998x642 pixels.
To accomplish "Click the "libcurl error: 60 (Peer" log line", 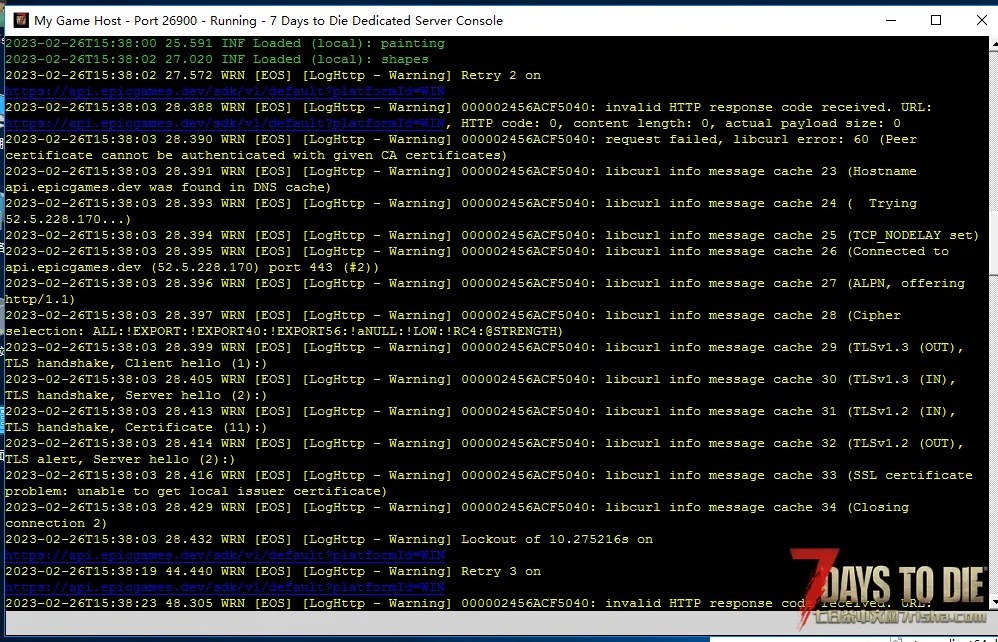I will pyautogui.click(x=461, y=139).
